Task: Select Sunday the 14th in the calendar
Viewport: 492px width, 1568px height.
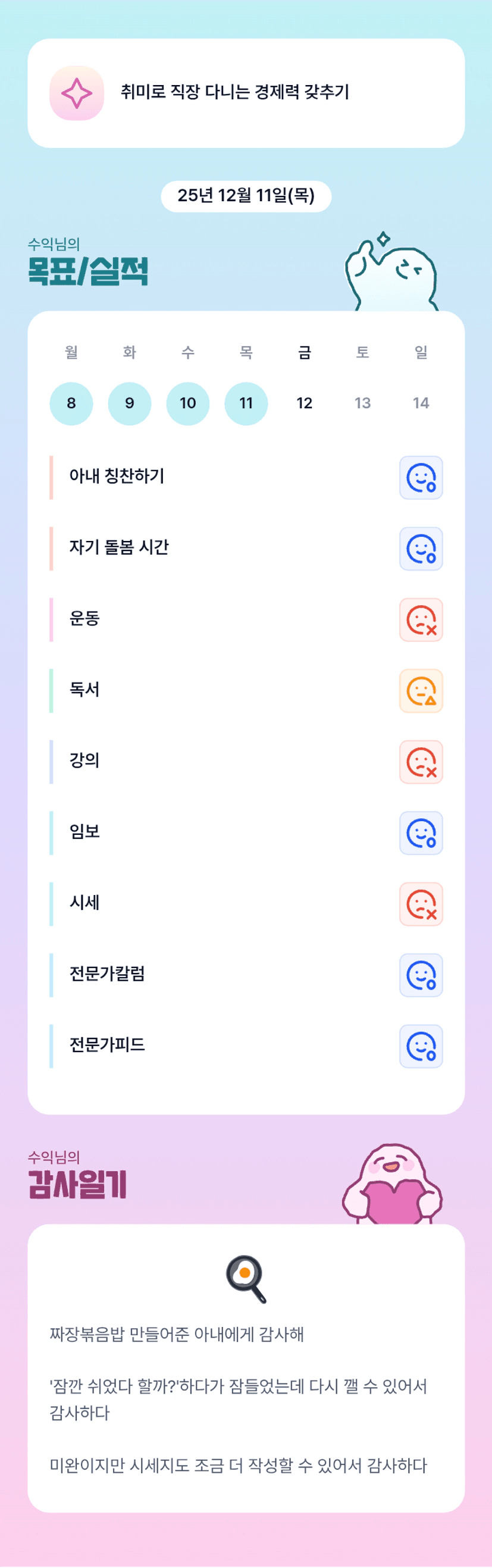Action: click(x=421, y=403)
